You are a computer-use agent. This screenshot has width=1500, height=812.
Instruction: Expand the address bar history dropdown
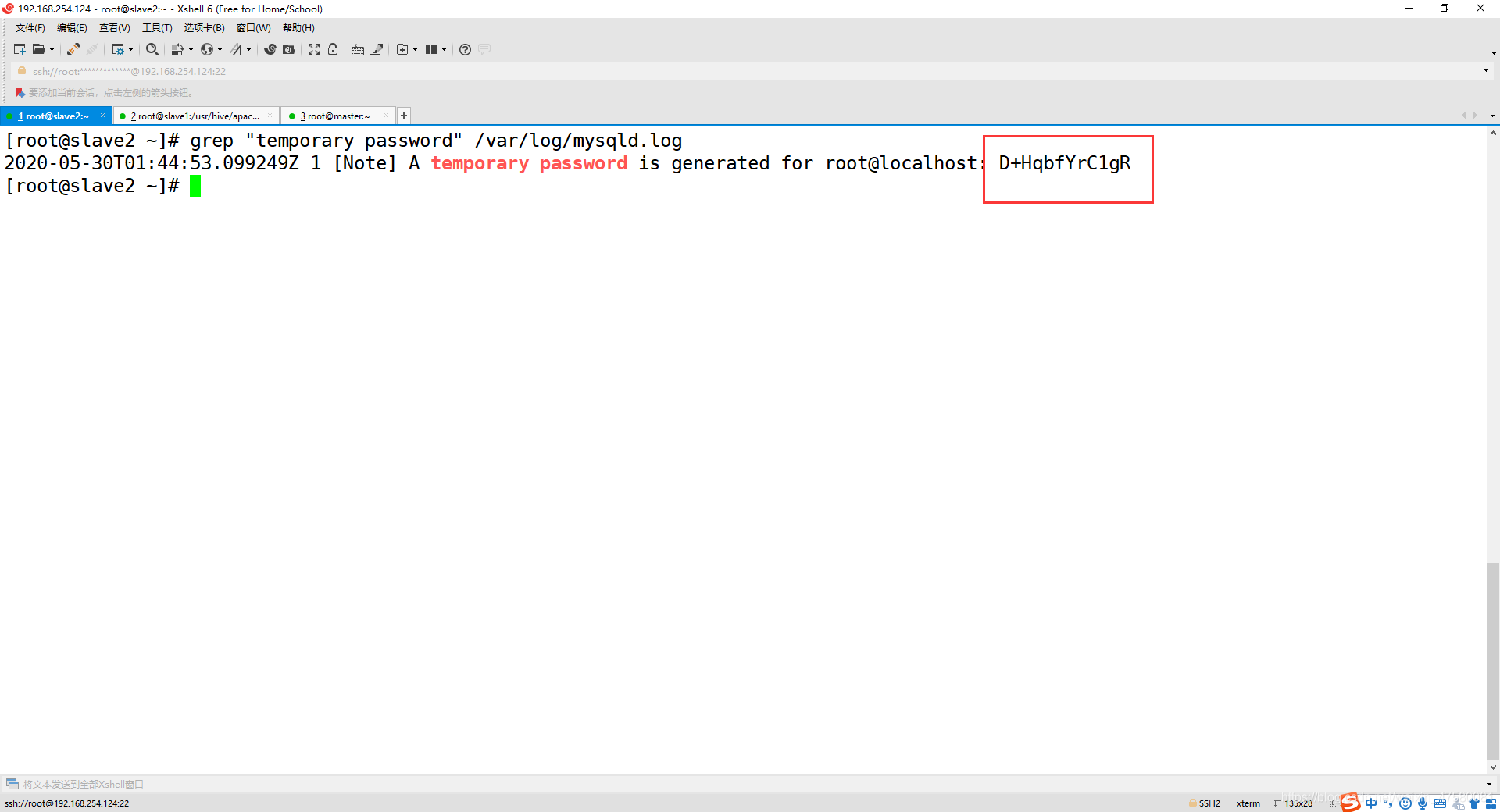coord(1486,71)
